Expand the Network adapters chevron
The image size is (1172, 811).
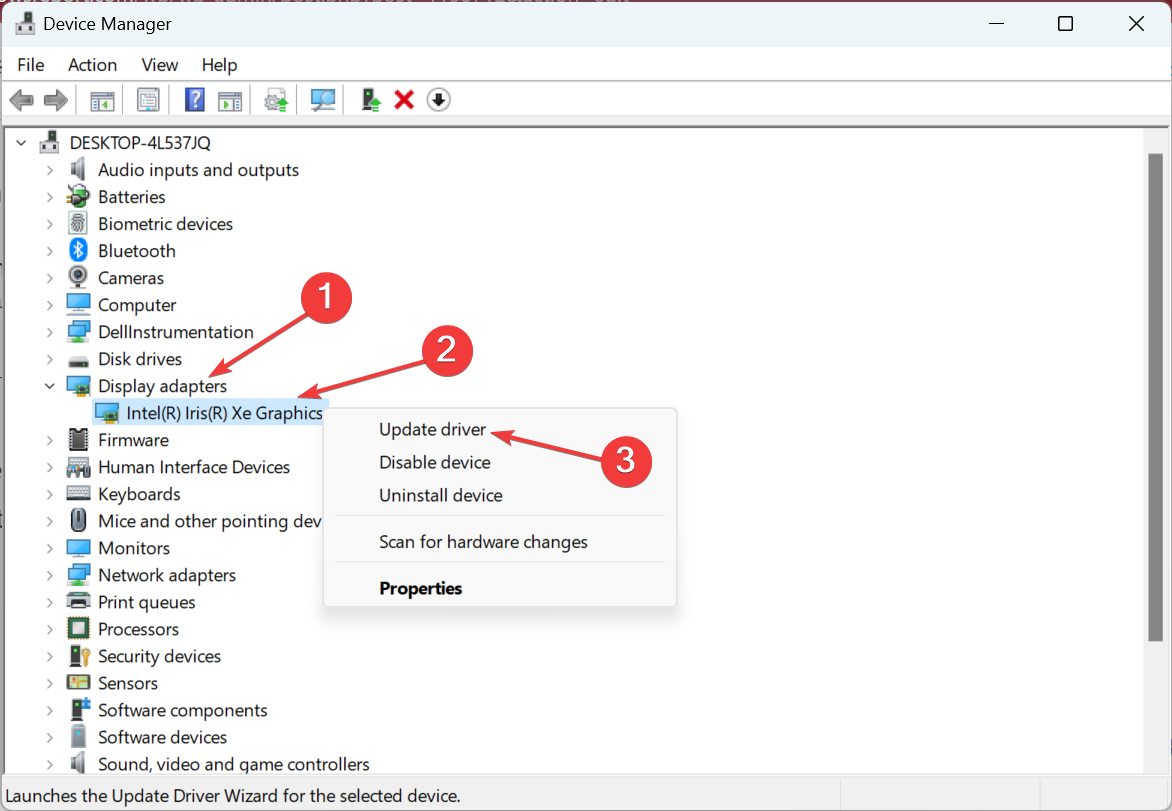49,575
